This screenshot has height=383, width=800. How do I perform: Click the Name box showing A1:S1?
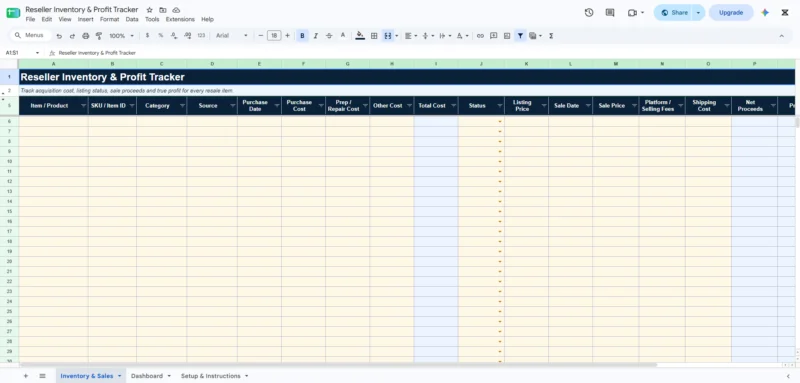22,53
